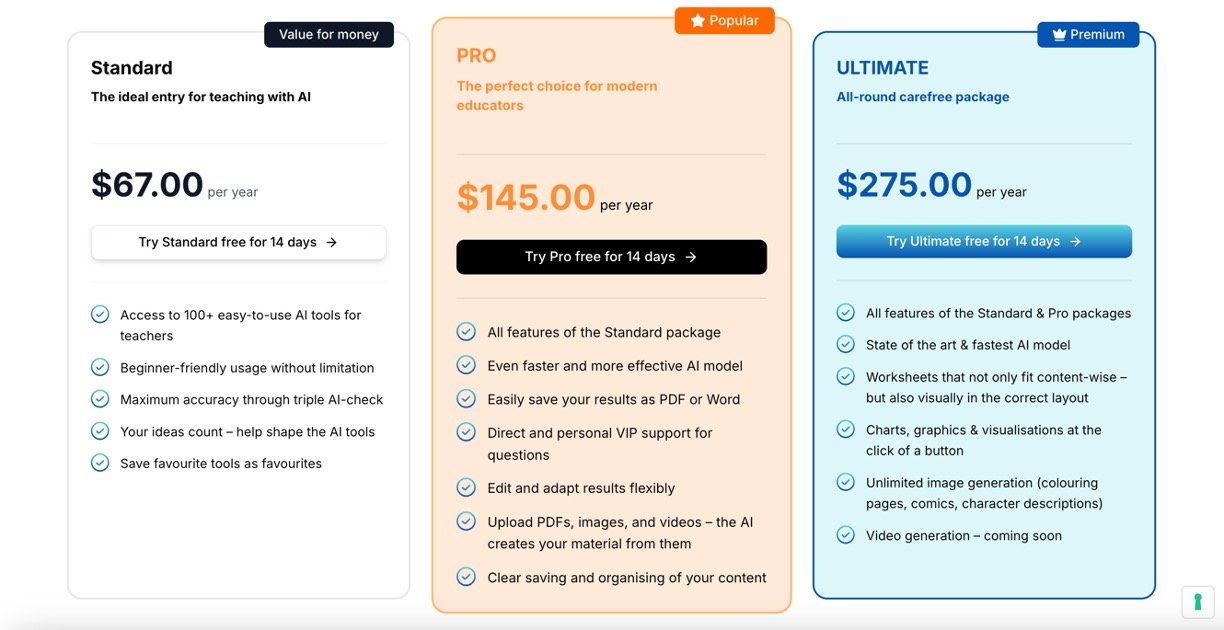This screenshot has width=1224, height=630.
Task: Click checkmark next to 'State of the art & fastest AI model'
Action: point(846,345)
